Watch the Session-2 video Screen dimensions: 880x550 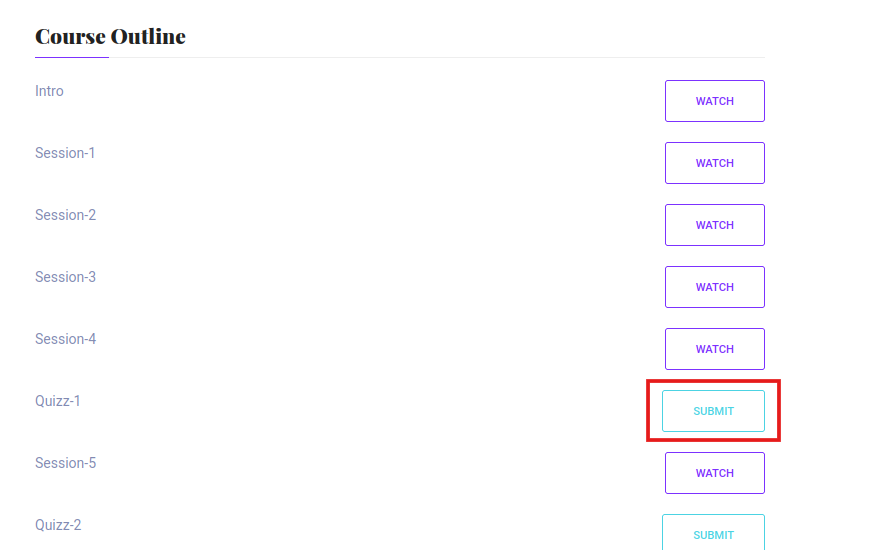coord(714,225)
